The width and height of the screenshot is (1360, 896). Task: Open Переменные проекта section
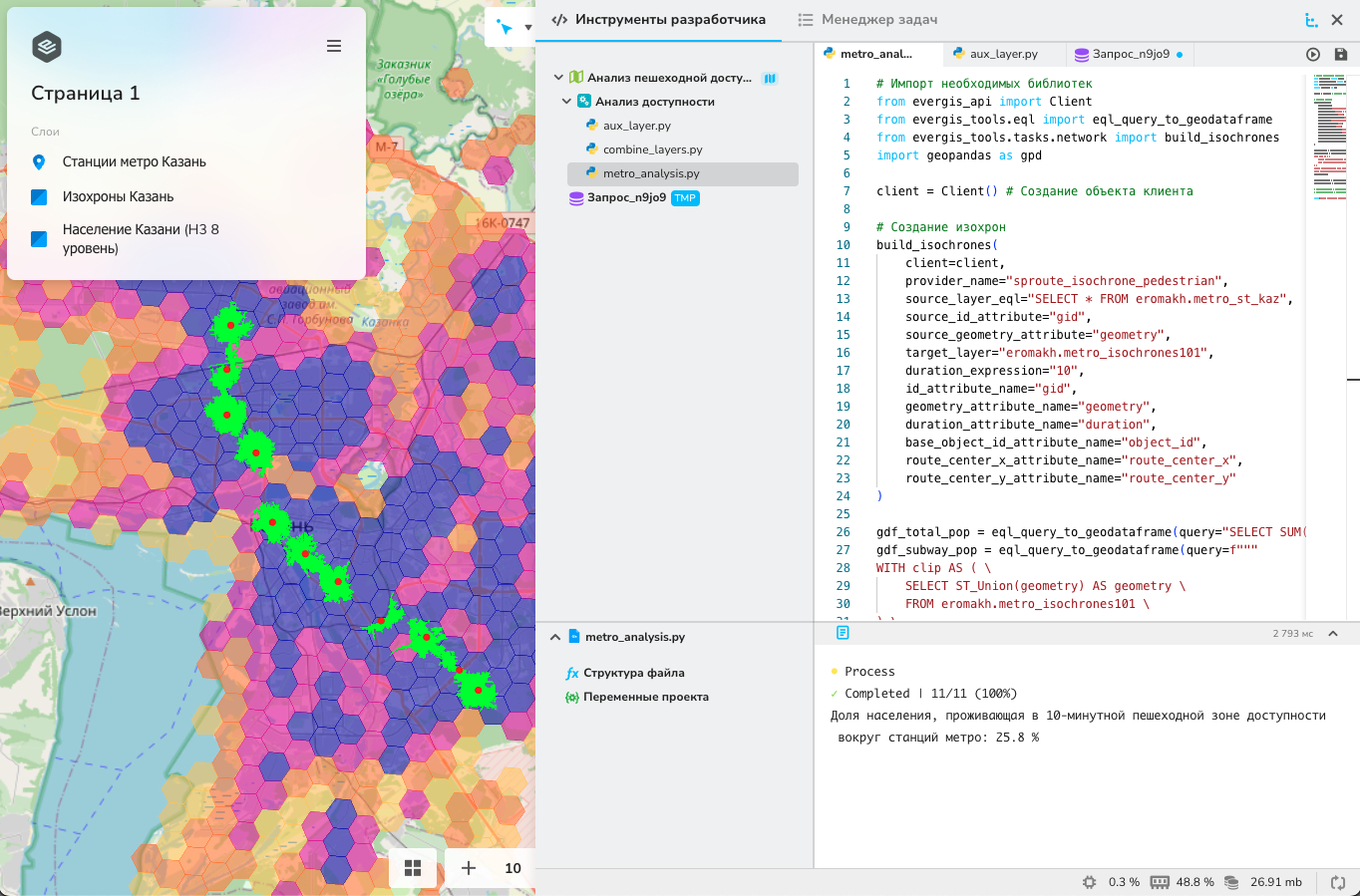click(x=646, y=698)
